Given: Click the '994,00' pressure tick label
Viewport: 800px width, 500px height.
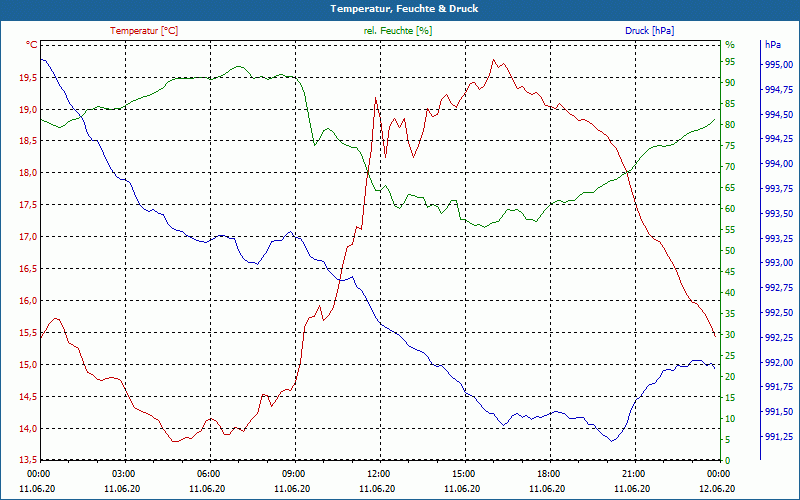Looking at the screenshot, I should point(779,164).
